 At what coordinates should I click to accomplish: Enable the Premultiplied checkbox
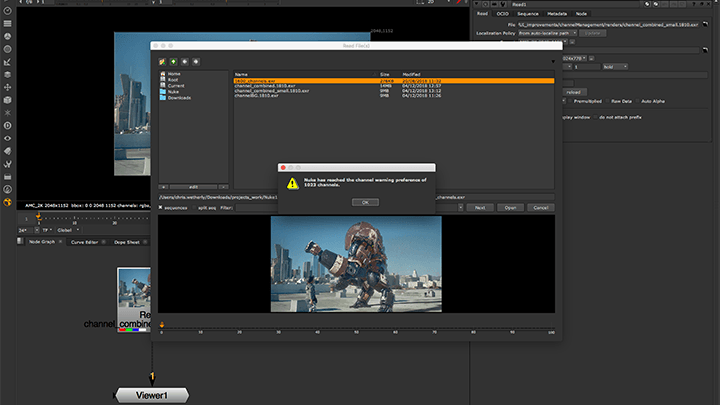pyautogui.click(x=570, y=101)
